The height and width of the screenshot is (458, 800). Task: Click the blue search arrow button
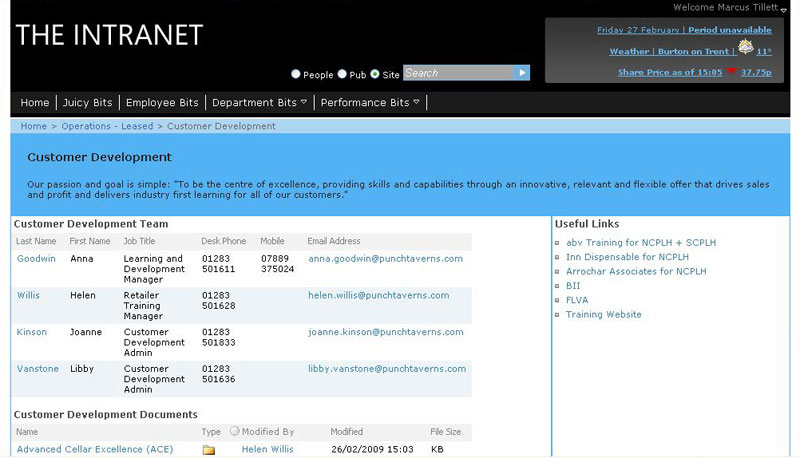point(522,73)
